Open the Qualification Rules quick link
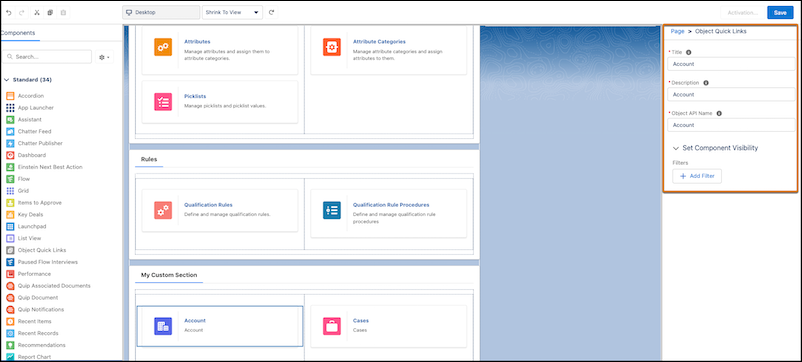This screenshot has width=802, height=362. pos(208,205)
